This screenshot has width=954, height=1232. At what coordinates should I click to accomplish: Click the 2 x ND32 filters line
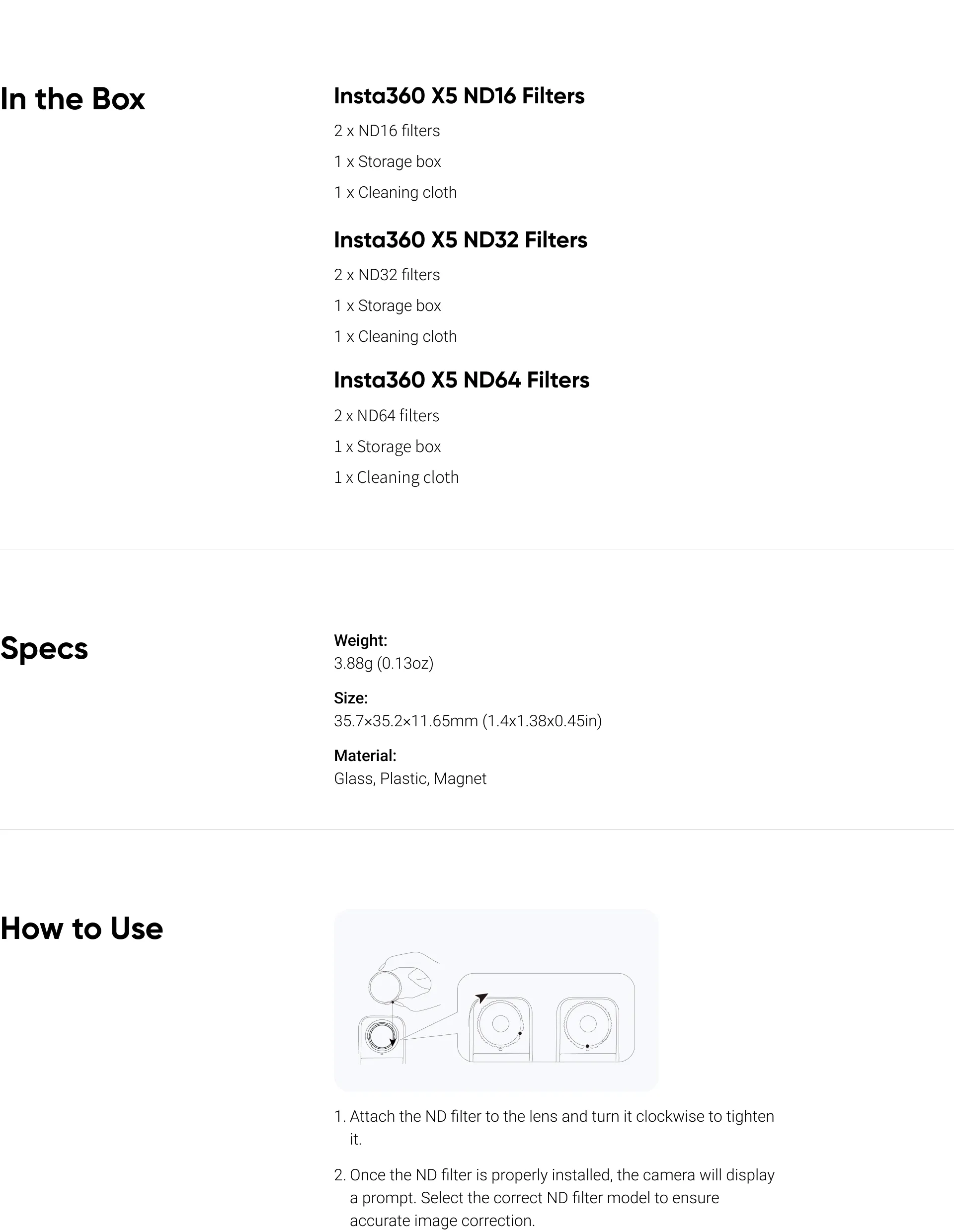click(387, 275)
